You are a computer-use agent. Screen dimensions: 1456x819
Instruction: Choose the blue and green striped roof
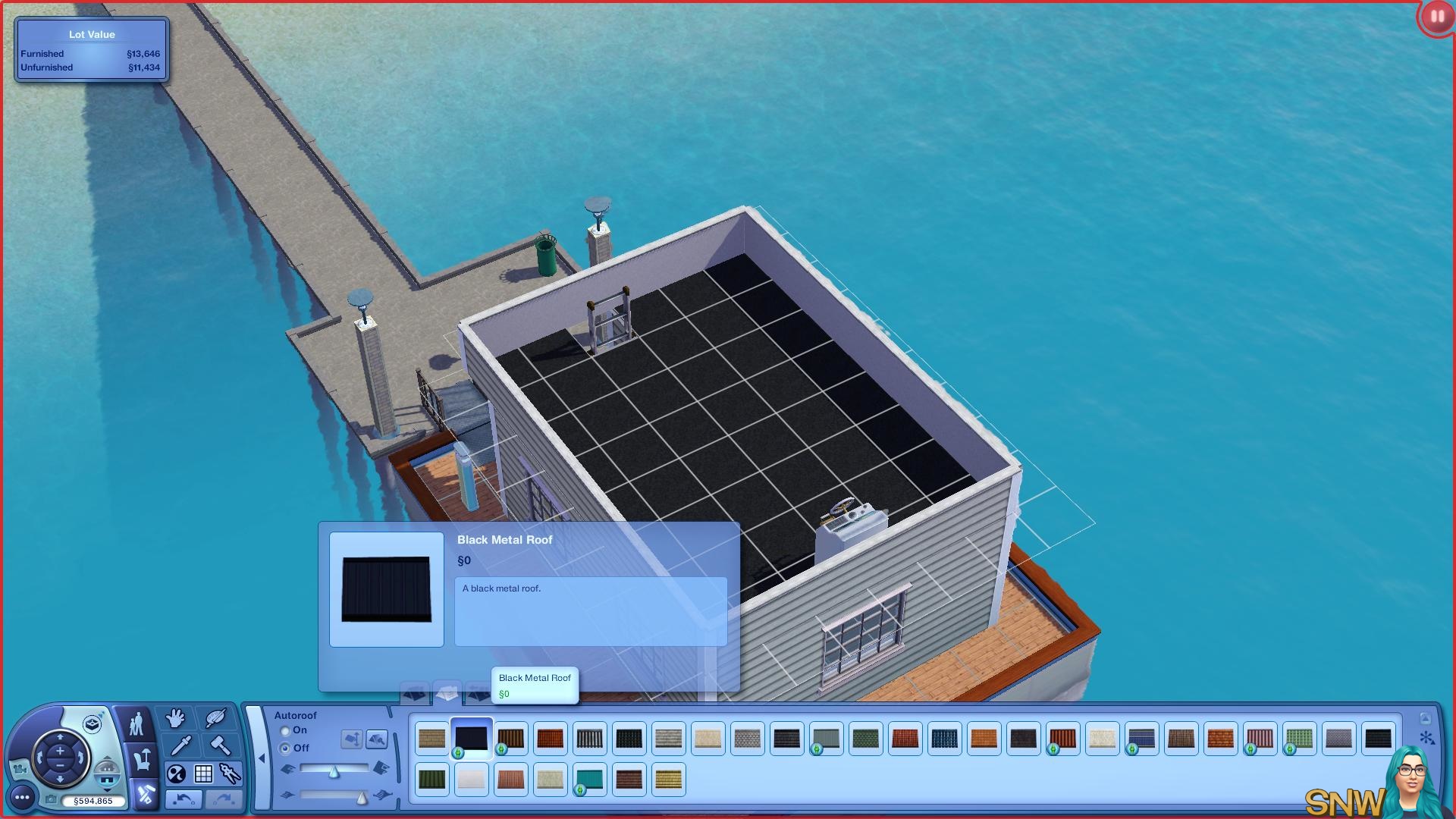[1141, 739]
